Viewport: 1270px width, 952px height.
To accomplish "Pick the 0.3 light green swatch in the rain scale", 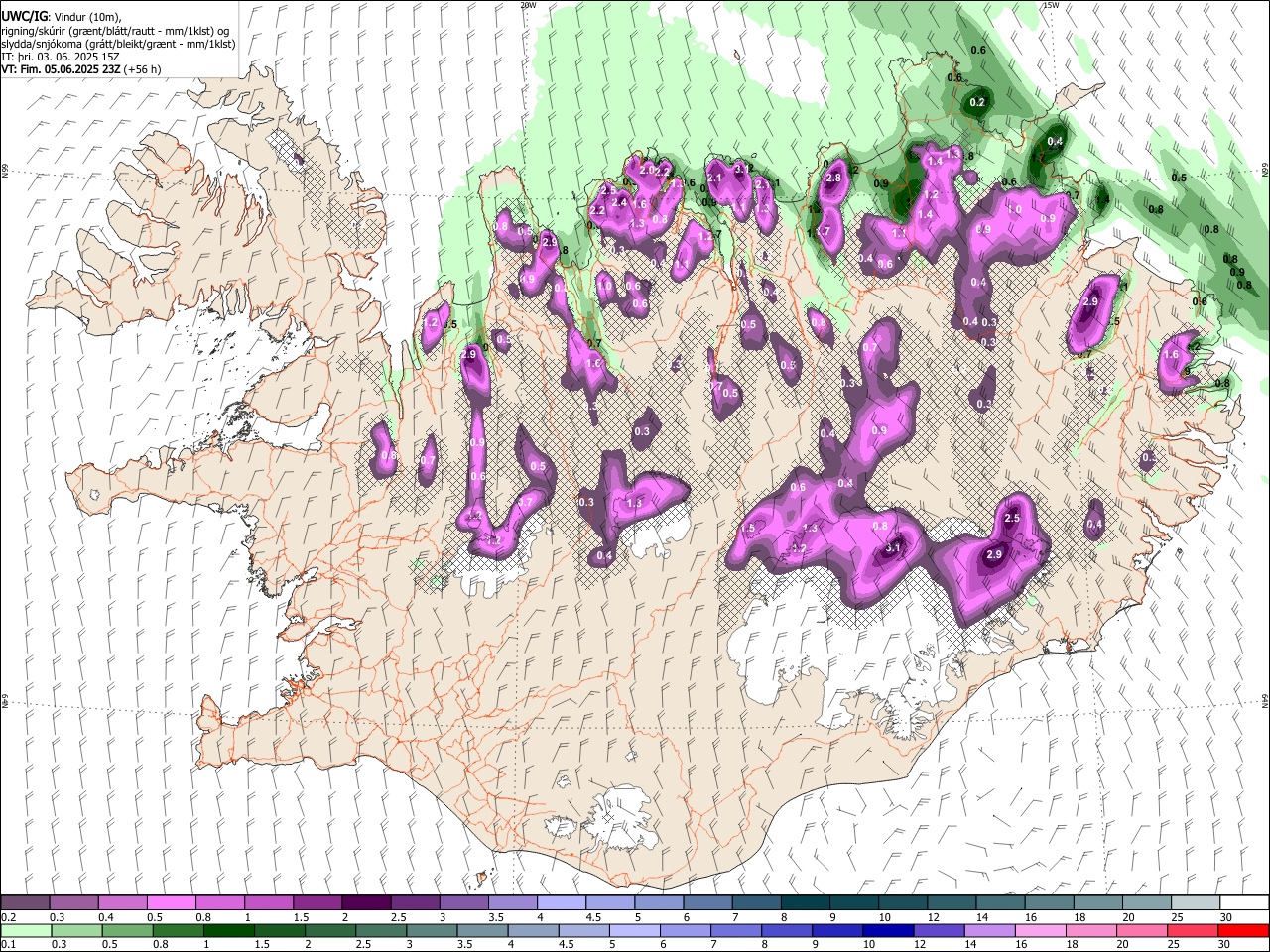I will [x=76, y=930].
